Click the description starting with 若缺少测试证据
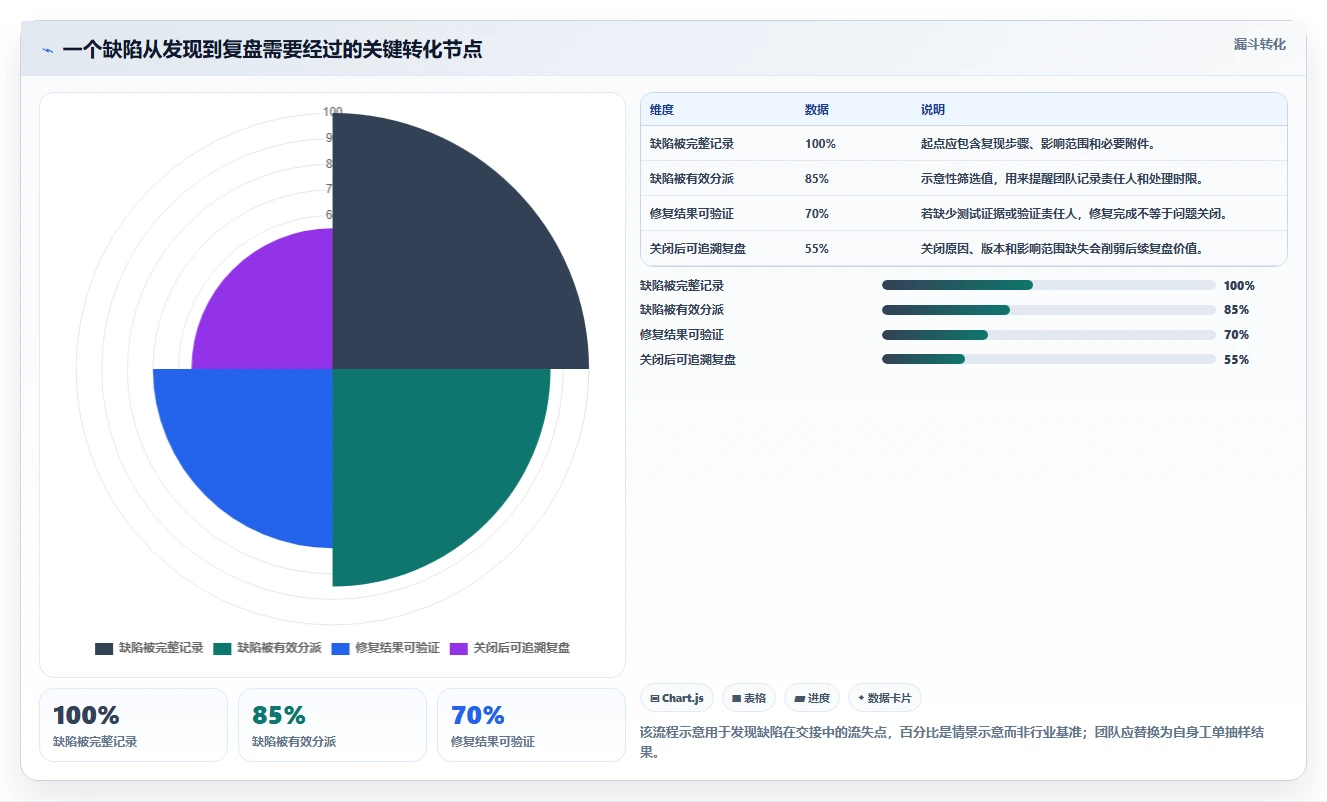This screenshot has height=802, width=1327. (x=1074, y=214)
